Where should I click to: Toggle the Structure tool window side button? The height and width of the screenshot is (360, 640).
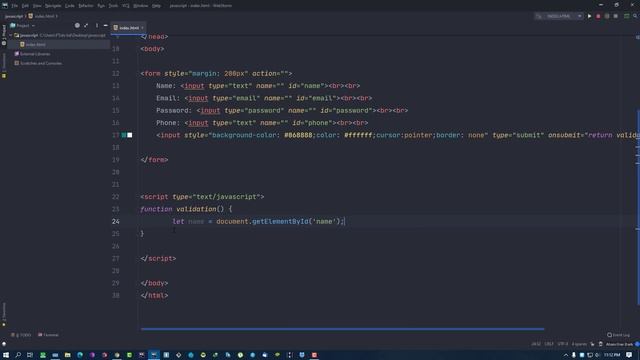4,64
